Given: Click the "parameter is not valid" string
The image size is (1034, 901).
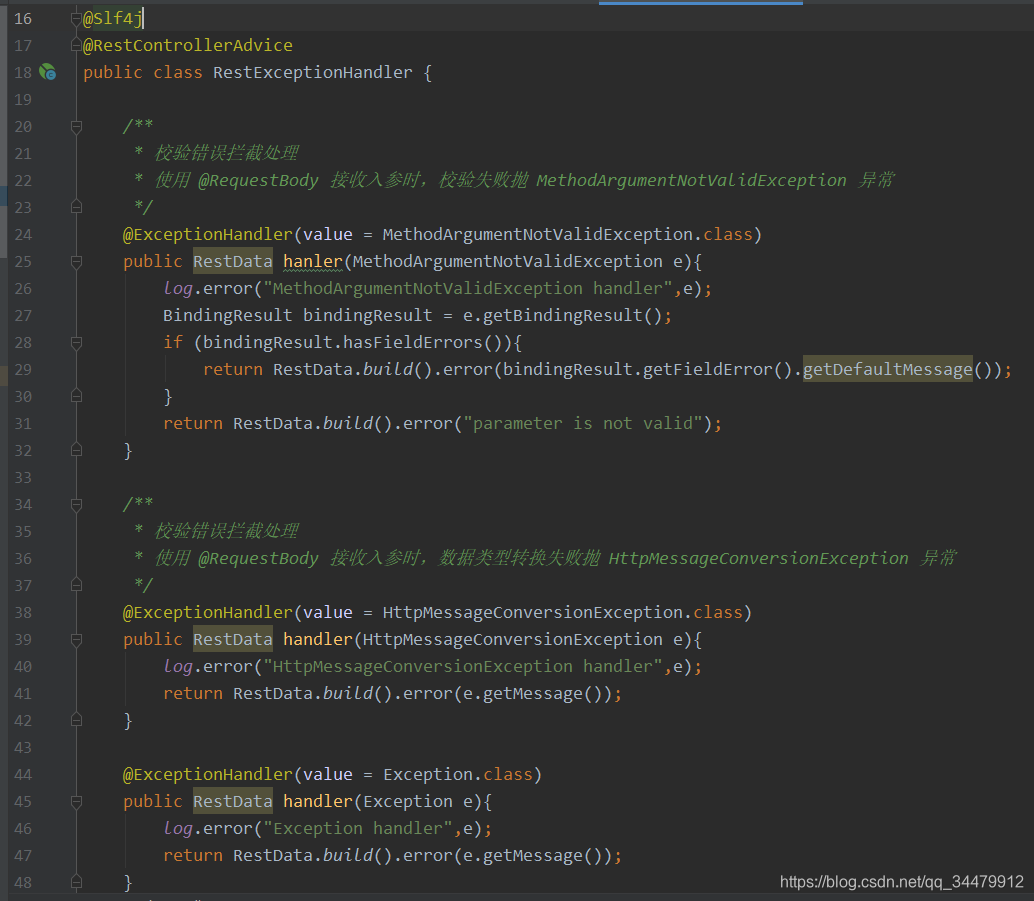Looking at the screenshot, I should click(583, 423).
